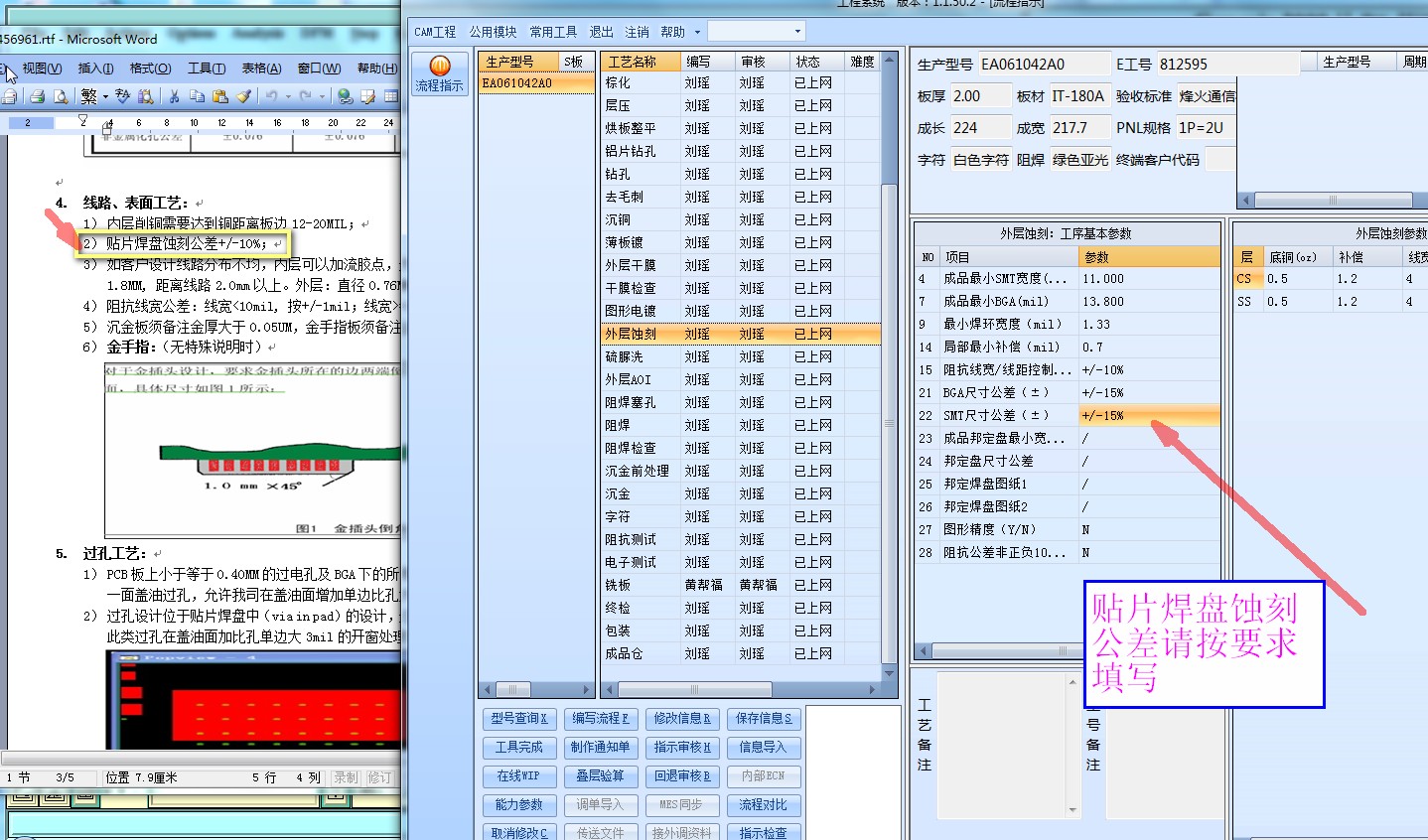
Task: Click the 参数 column header
Action: (1149, 257)
